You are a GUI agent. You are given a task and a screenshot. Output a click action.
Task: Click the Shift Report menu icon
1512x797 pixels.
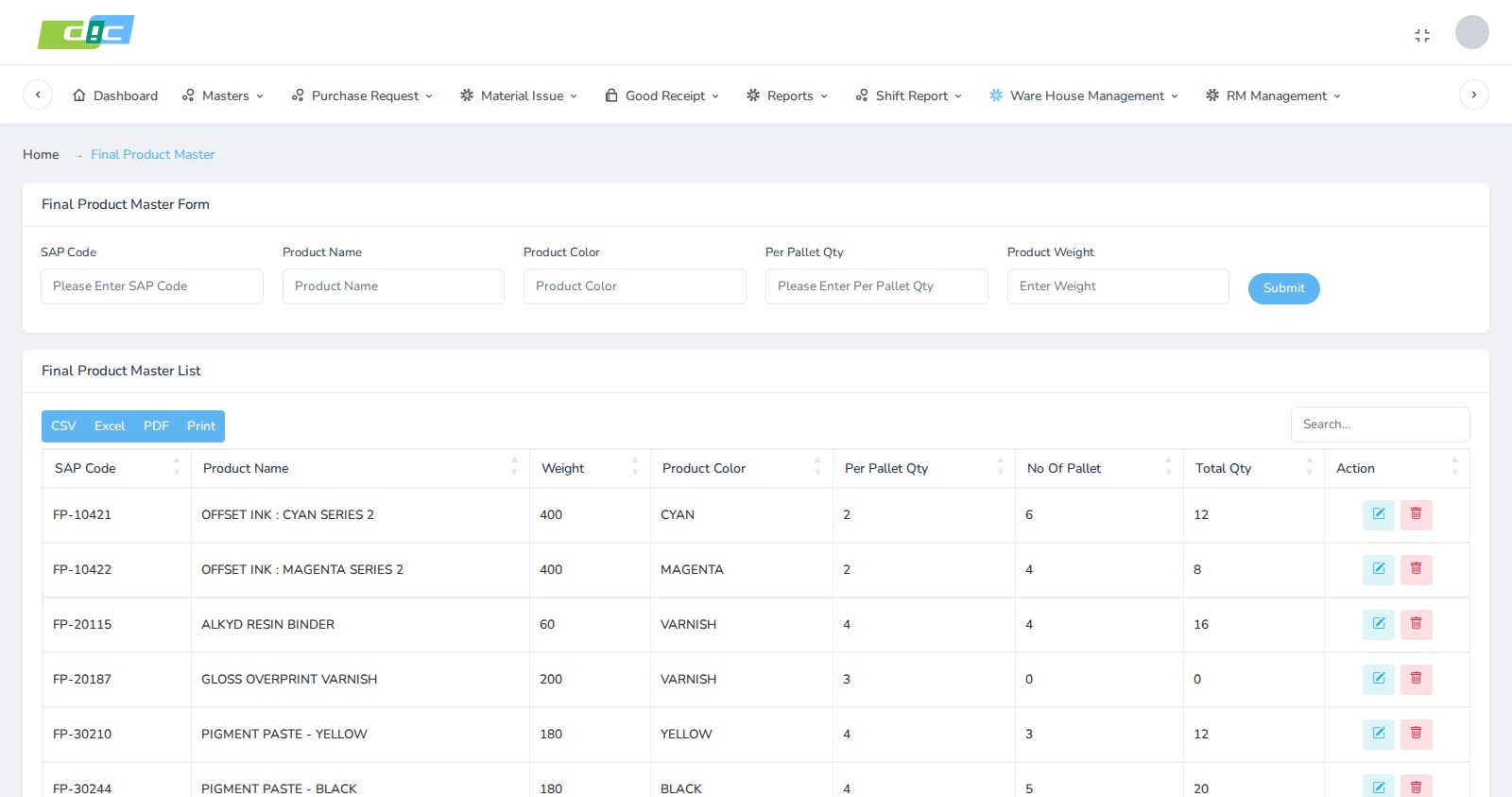(x=862, y=95)
